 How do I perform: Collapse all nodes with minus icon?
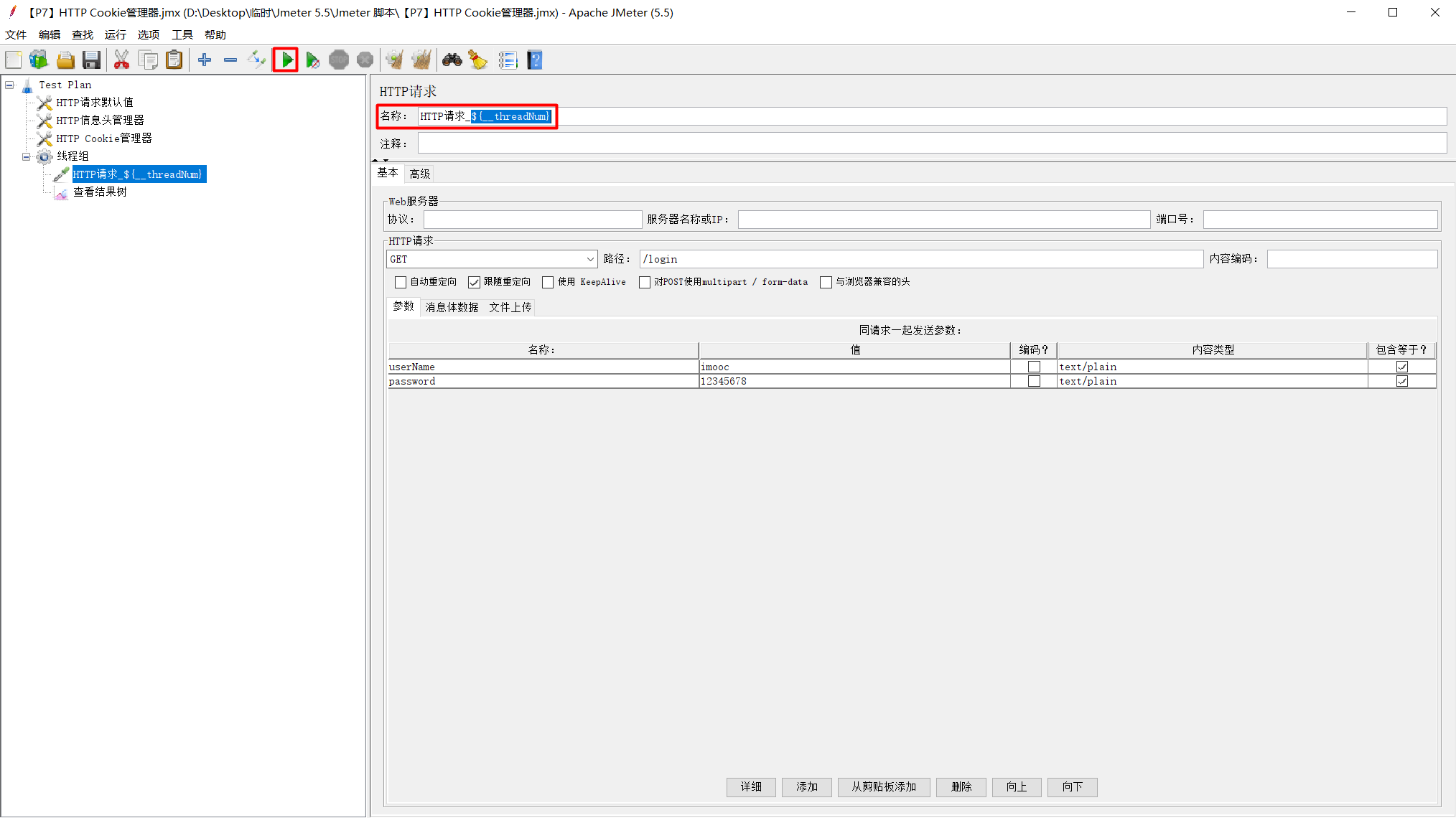230,60
